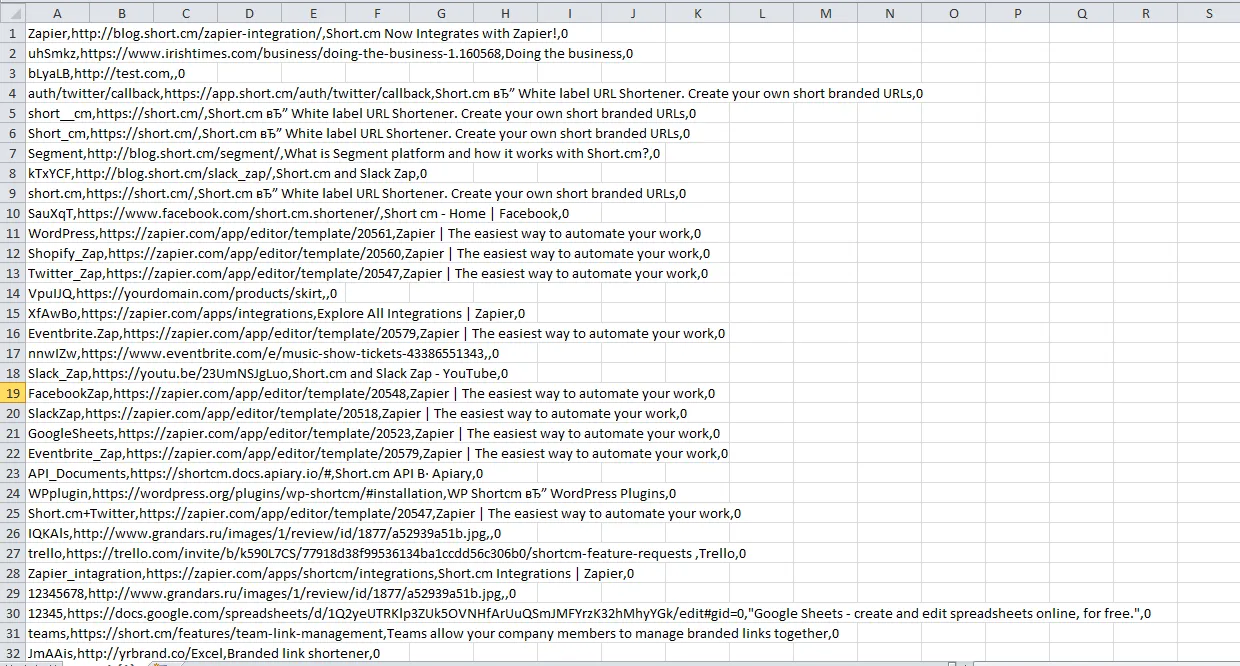Click the 'Shopify_Zap' row text
The image size is (1240, 666).
pos(369,253)
